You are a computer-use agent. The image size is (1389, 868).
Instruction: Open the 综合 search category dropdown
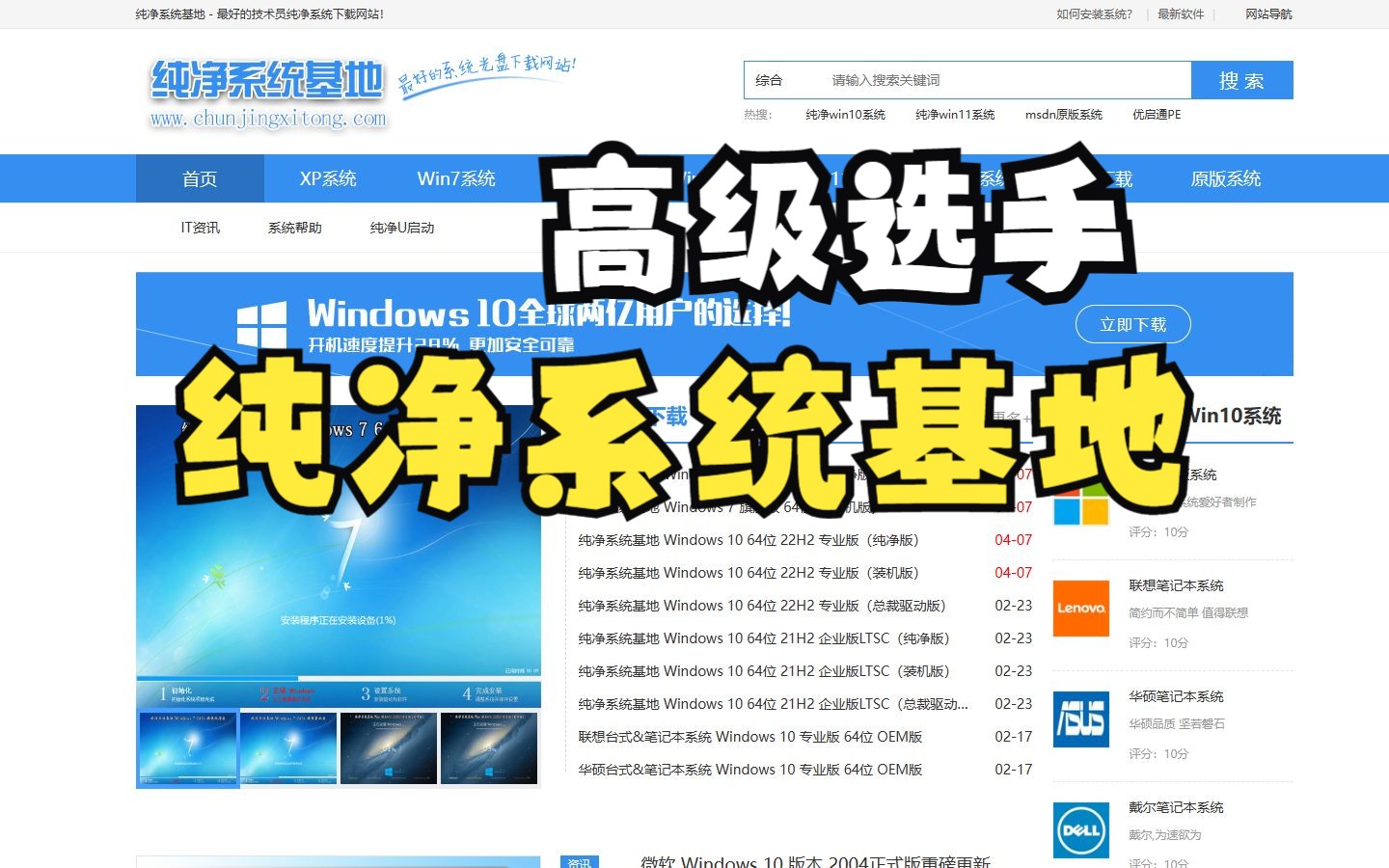(x=769, y=80)
